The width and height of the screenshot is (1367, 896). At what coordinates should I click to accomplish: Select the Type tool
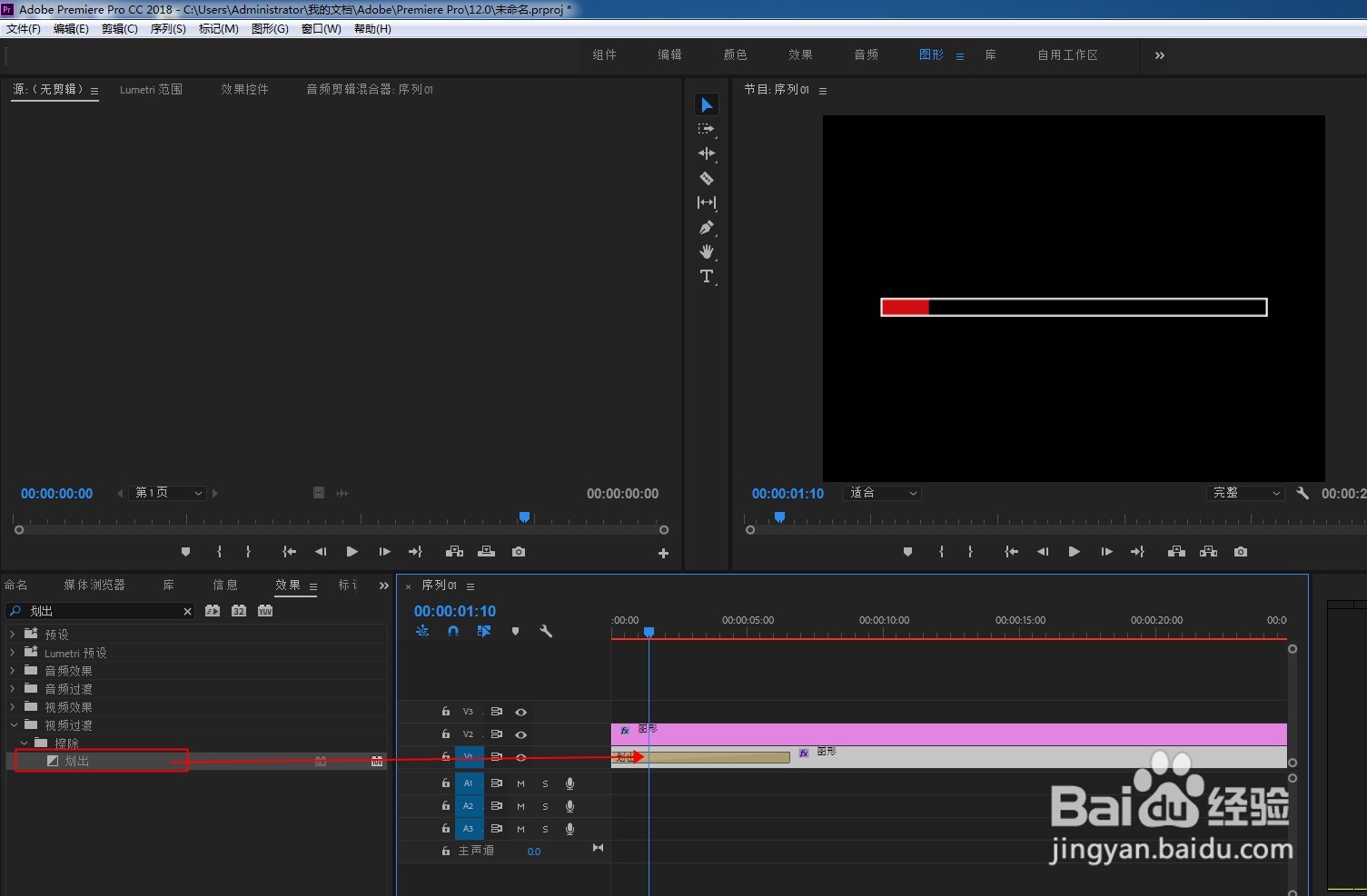coord(707,276)
